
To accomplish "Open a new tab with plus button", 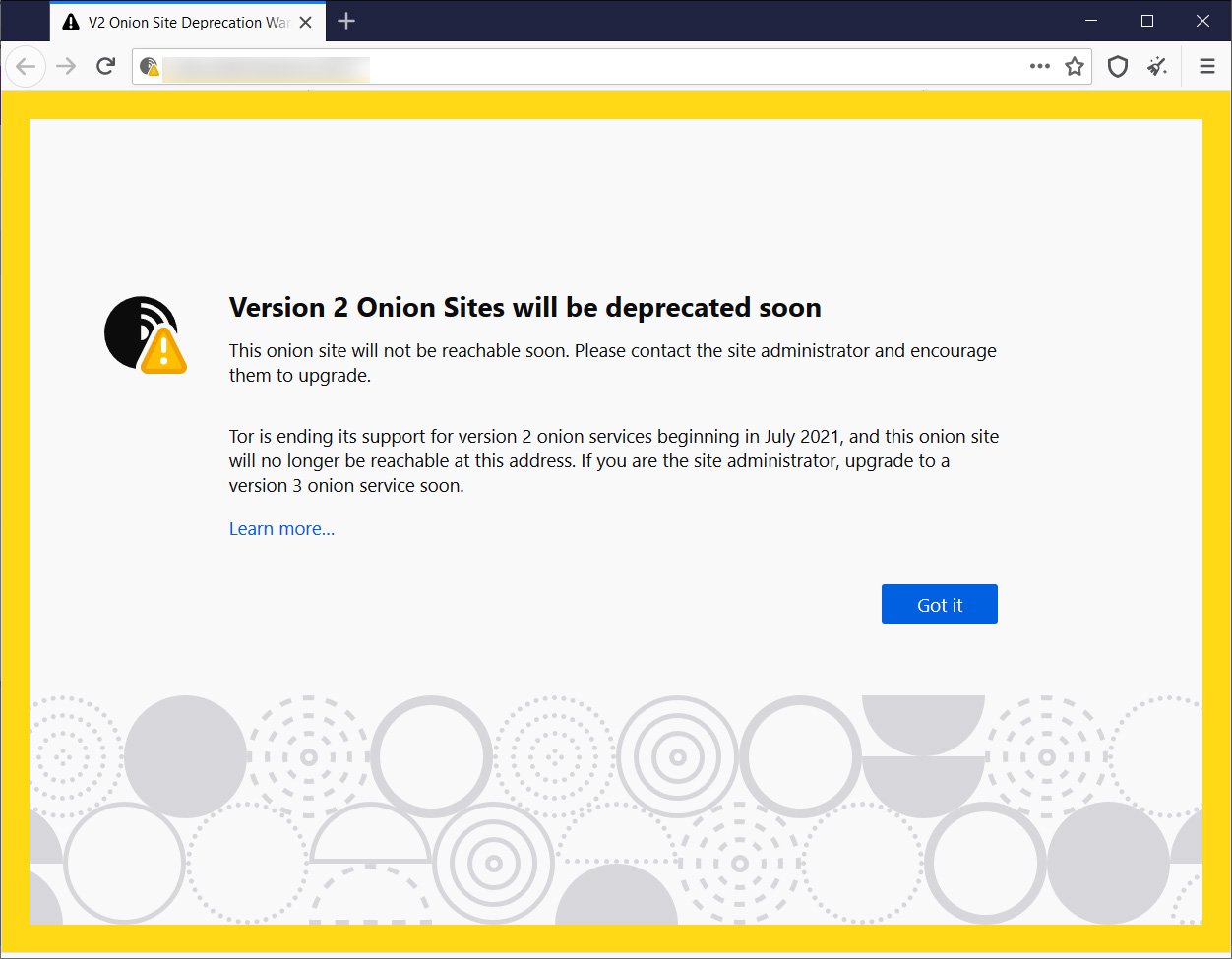I will (346, 21).
